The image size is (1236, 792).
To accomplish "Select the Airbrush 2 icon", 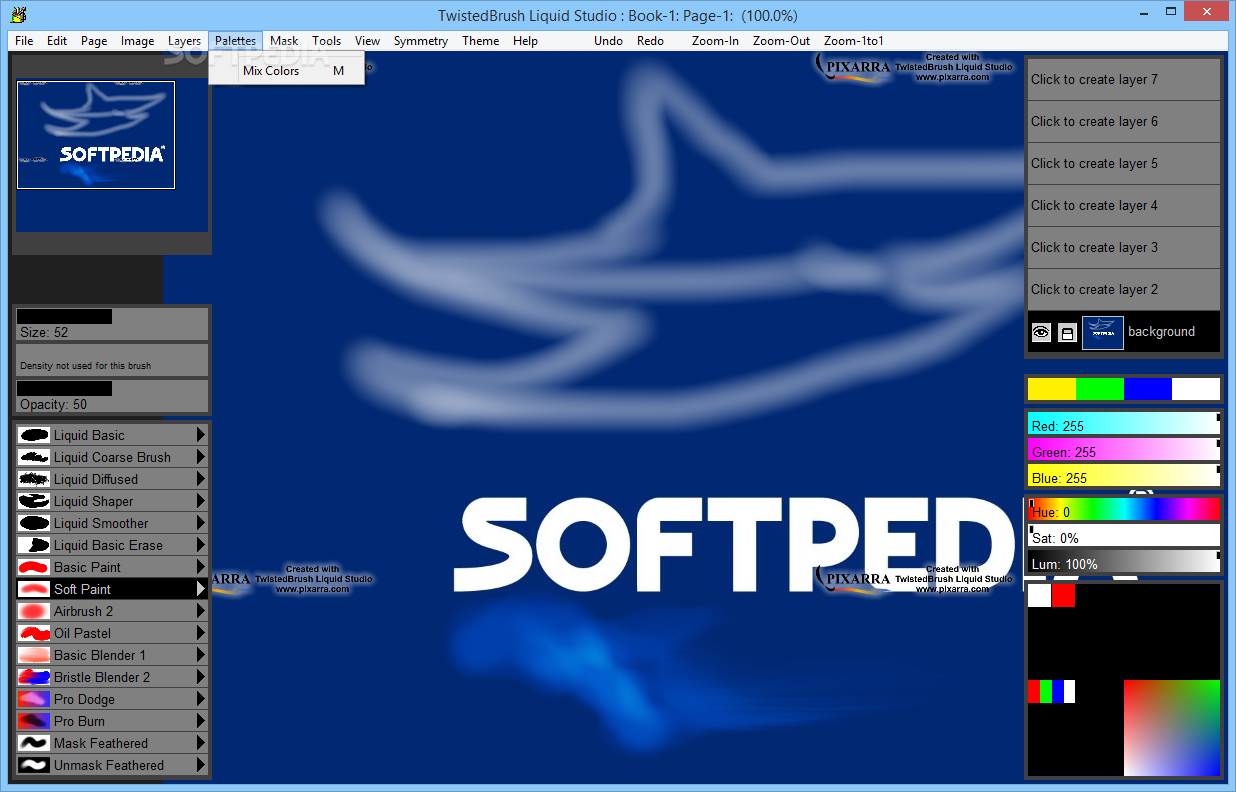I will coord(34,611).
